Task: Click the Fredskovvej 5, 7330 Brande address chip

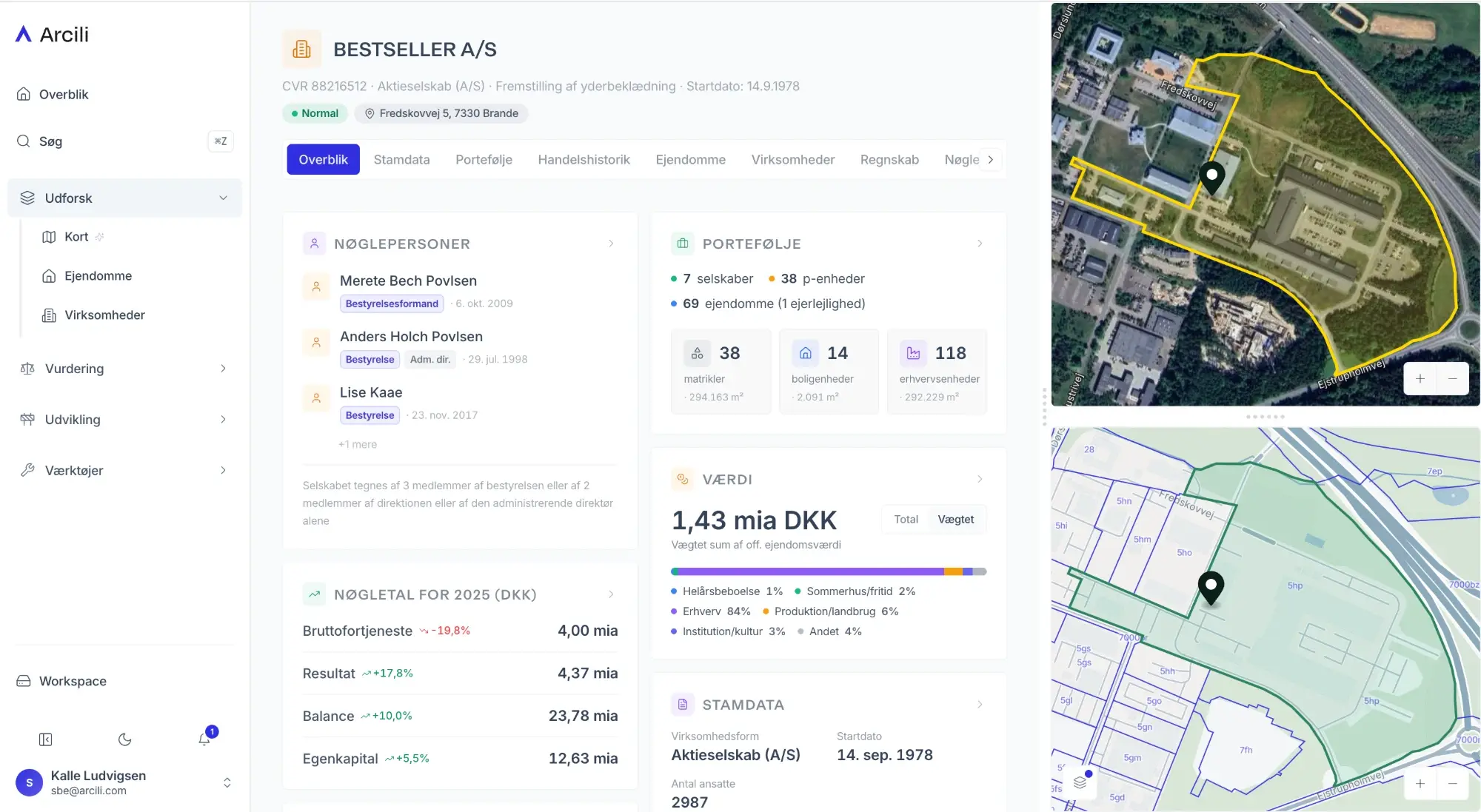Action: coord(441,113)
